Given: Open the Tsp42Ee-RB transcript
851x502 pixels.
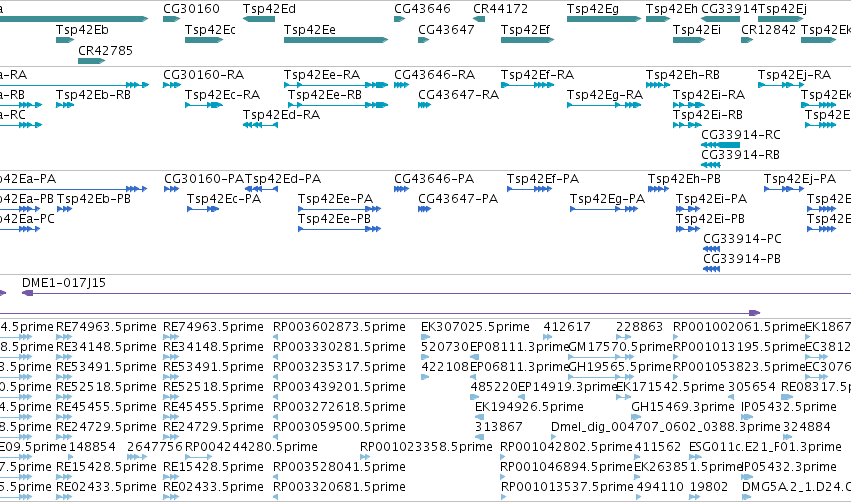Looking at the screenshot, I should point(338,105).
